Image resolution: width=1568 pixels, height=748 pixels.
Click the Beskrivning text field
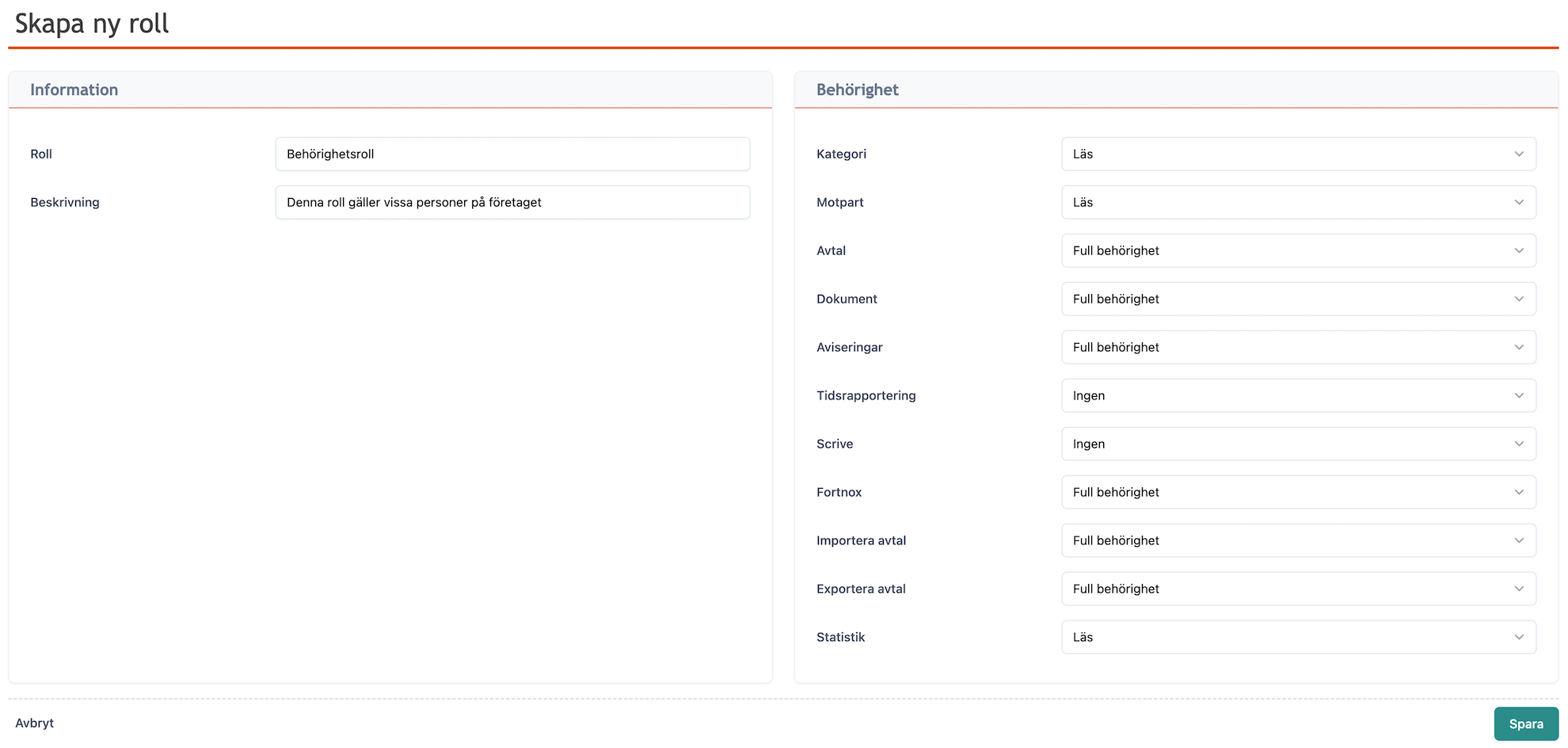[x=512, y=202]
